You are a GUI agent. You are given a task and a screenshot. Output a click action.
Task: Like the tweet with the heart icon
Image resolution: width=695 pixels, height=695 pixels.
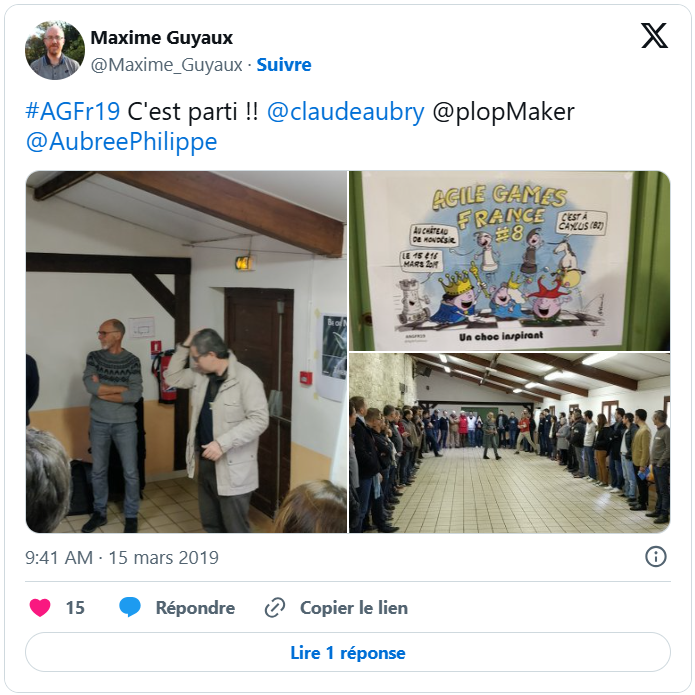coord(40,607)
